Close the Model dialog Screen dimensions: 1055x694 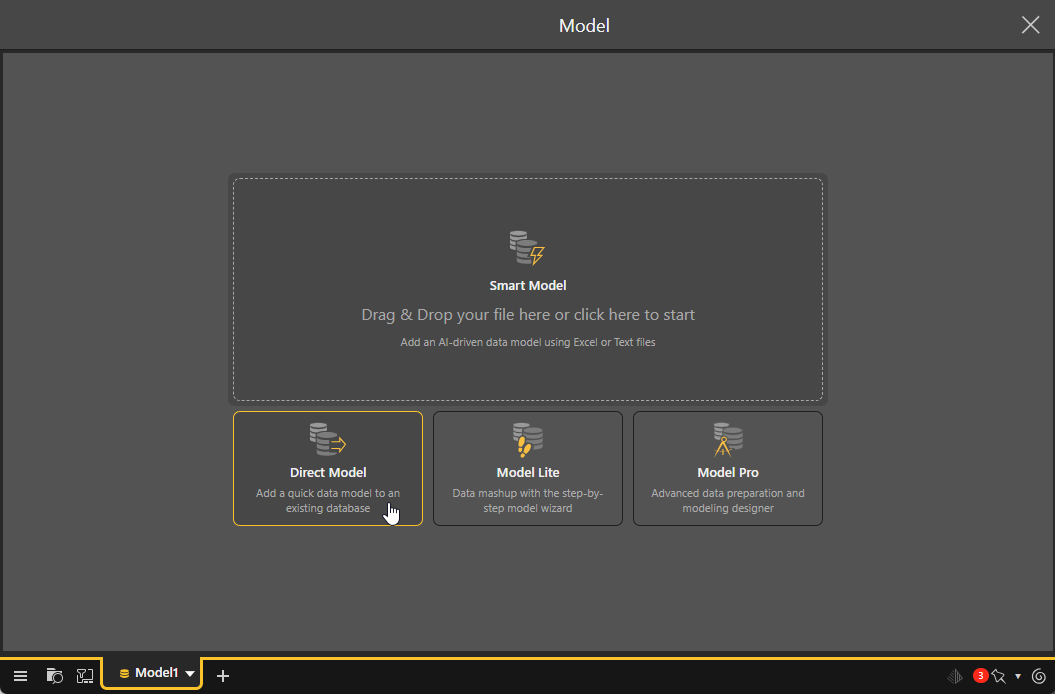pyautogui.click(x=1030, y=25)
